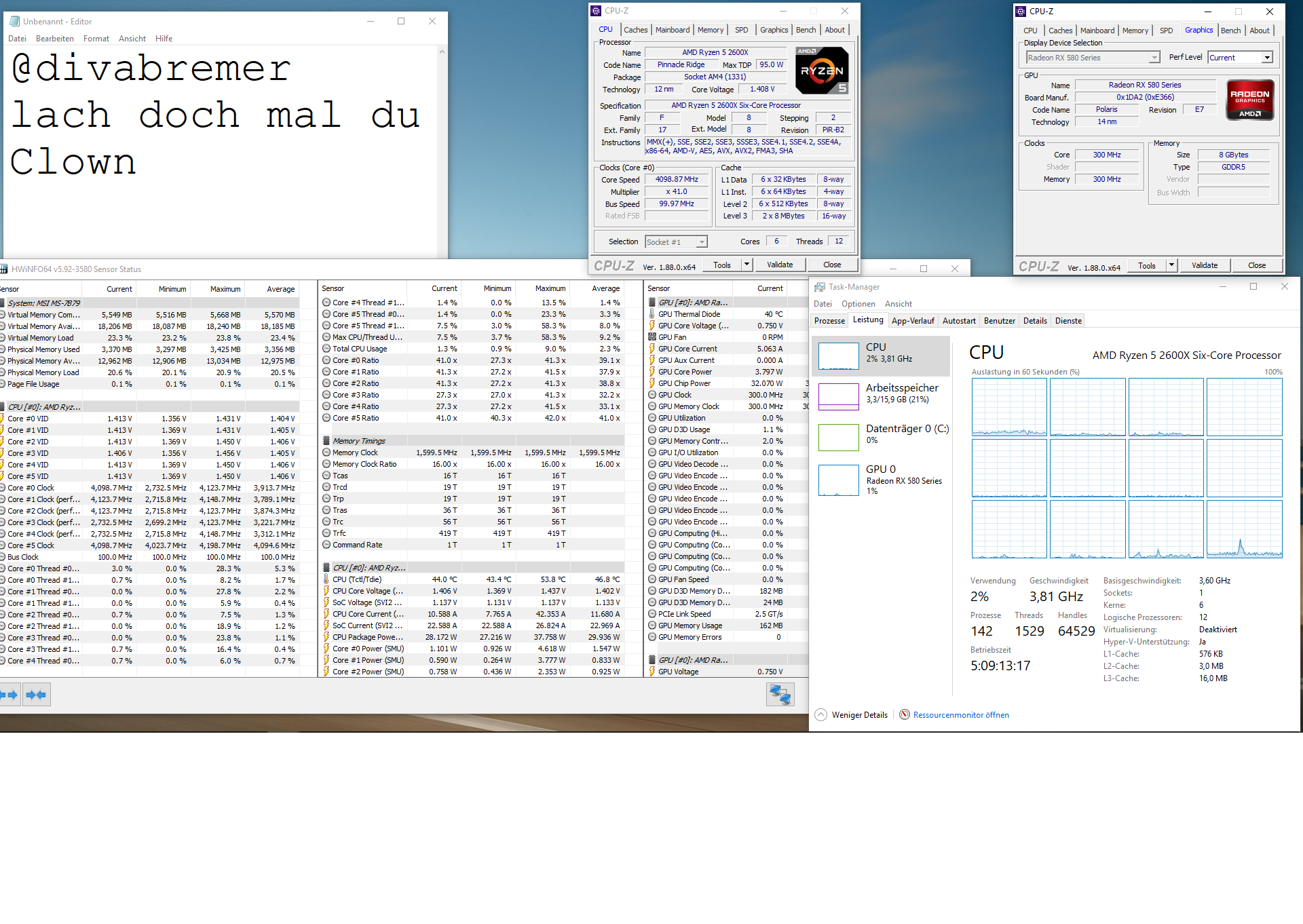
Task: Open the HWiNFO network monitoring icon
Action: coord(780,695)
